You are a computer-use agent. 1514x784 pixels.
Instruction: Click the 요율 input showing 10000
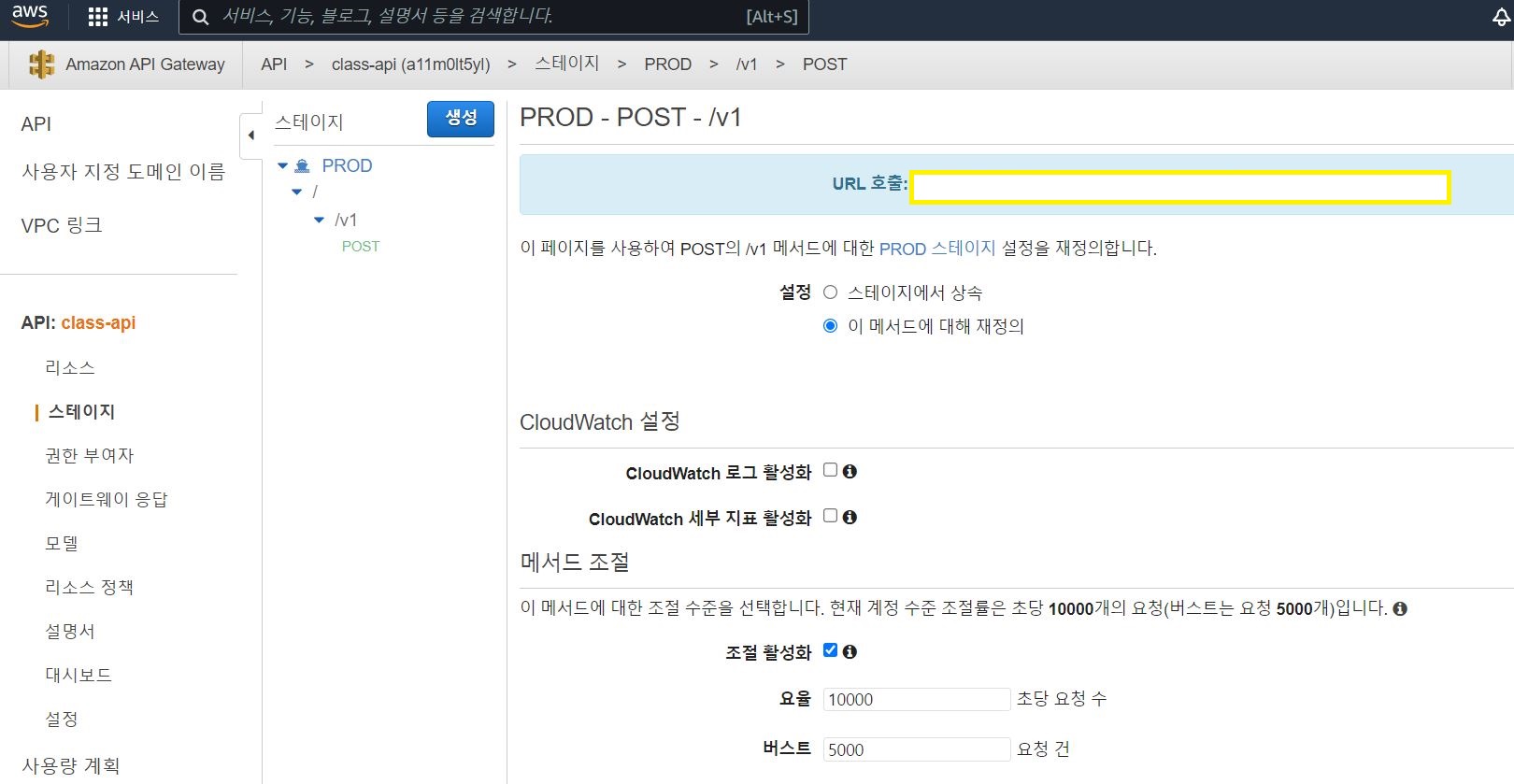[917, 700]
